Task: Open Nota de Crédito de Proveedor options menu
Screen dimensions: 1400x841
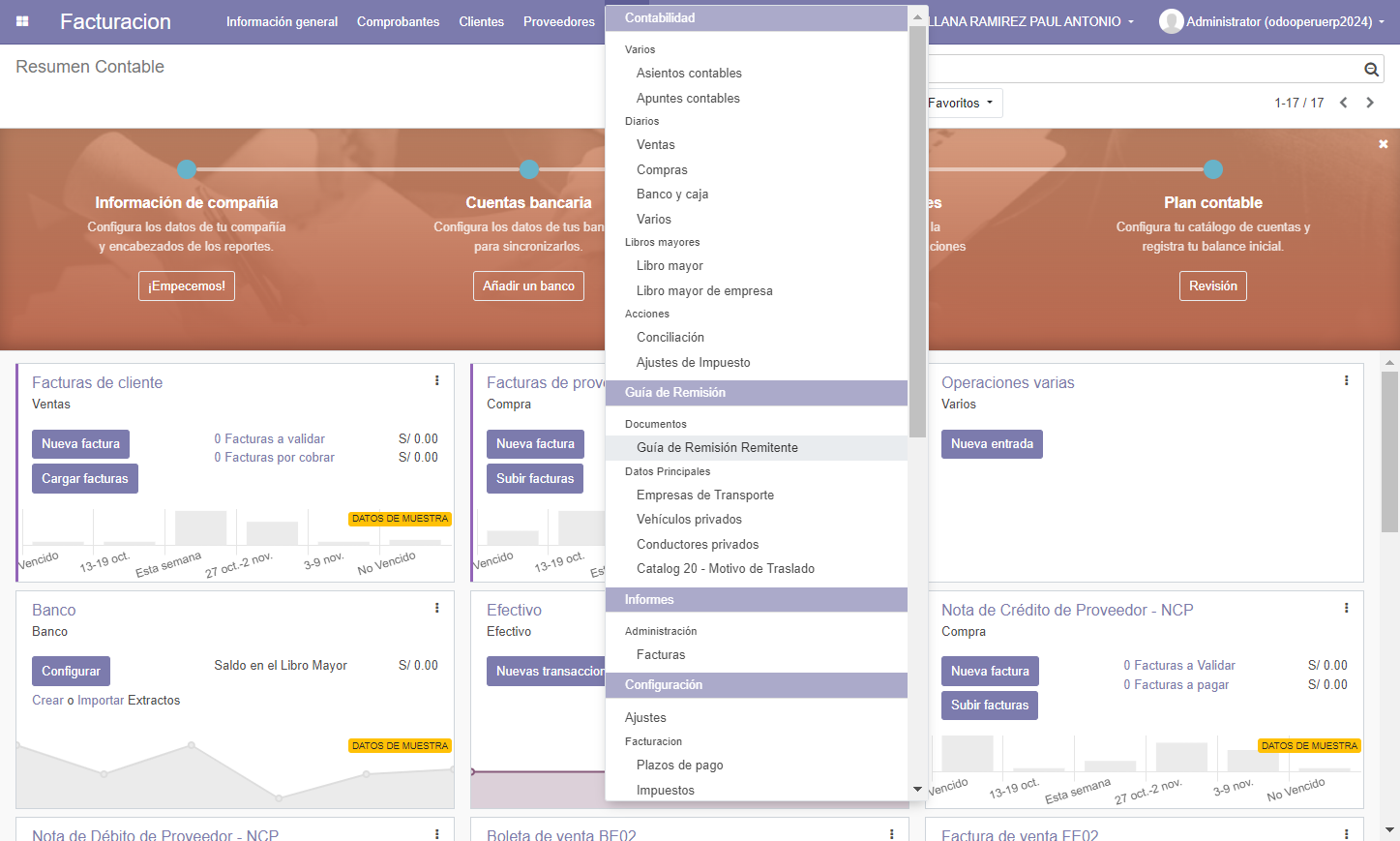Action: click(x=1347, y=608)
